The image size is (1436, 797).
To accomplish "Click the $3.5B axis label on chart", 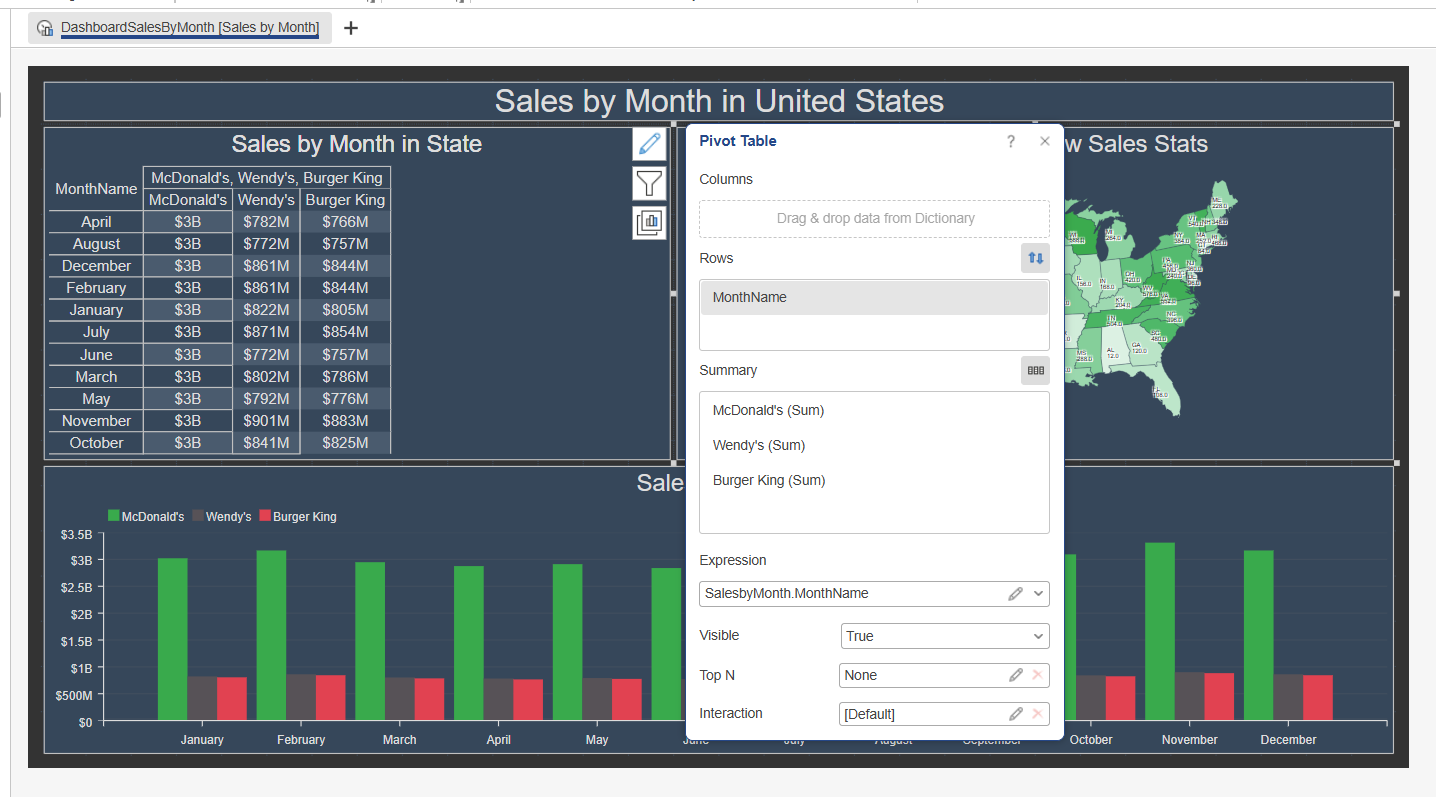I will [76, 535].
